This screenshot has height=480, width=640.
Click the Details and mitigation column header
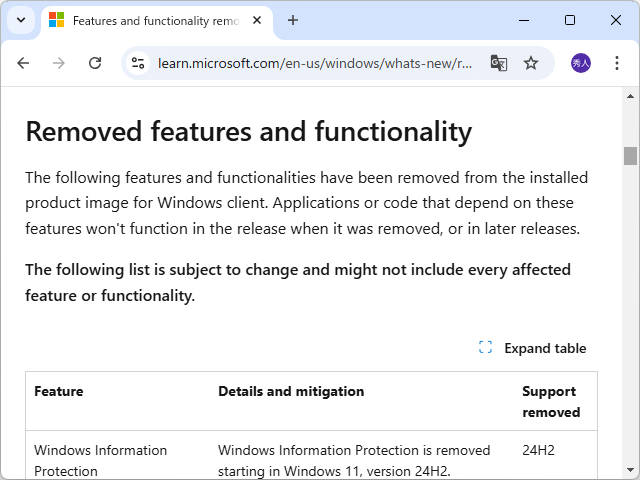click(x=291, y=391)
